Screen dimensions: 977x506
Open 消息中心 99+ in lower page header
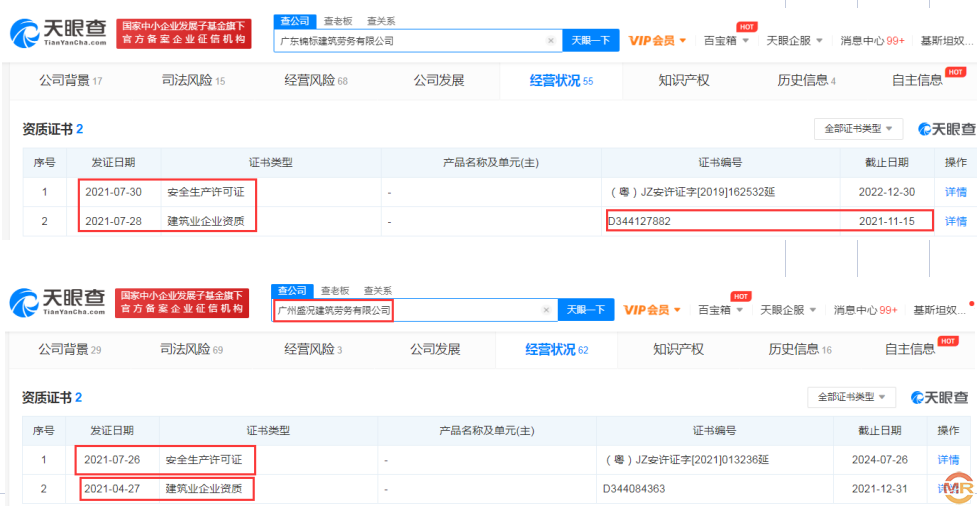tap(865, 310)
